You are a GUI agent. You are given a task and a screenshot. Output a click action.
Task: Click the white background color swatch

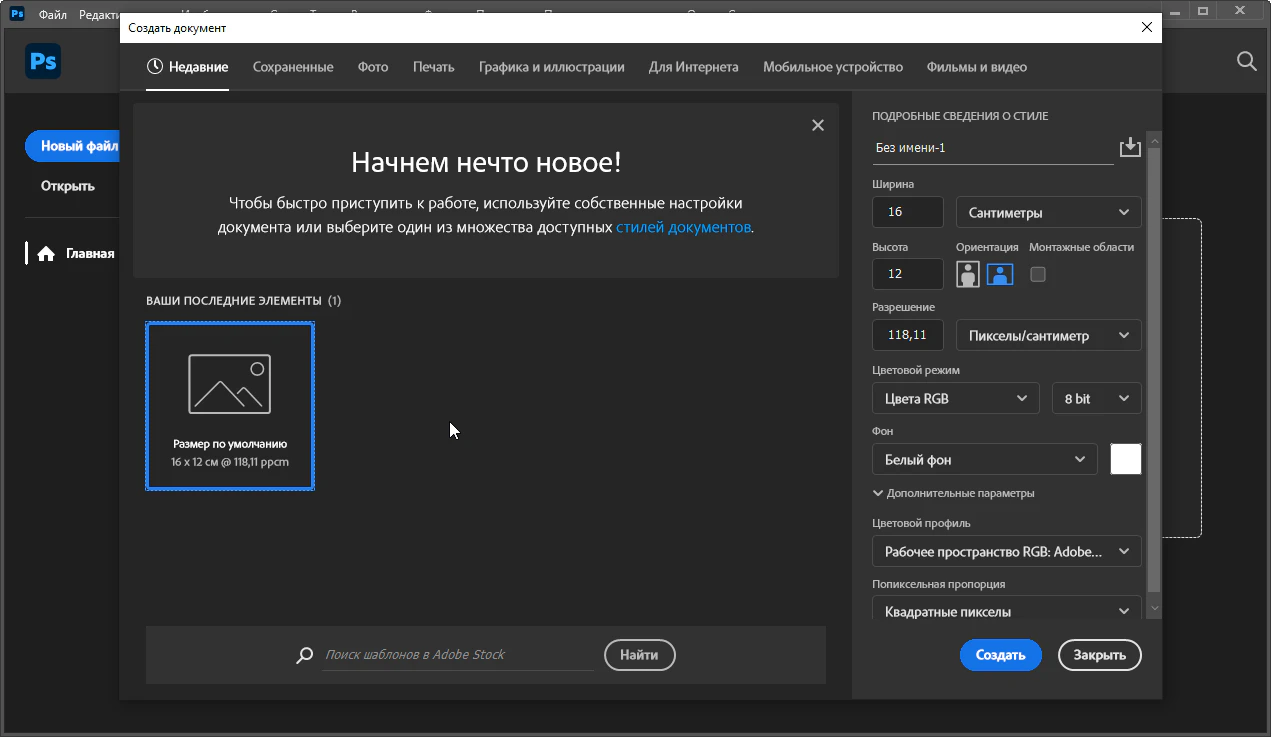(x=1125, y=459)
